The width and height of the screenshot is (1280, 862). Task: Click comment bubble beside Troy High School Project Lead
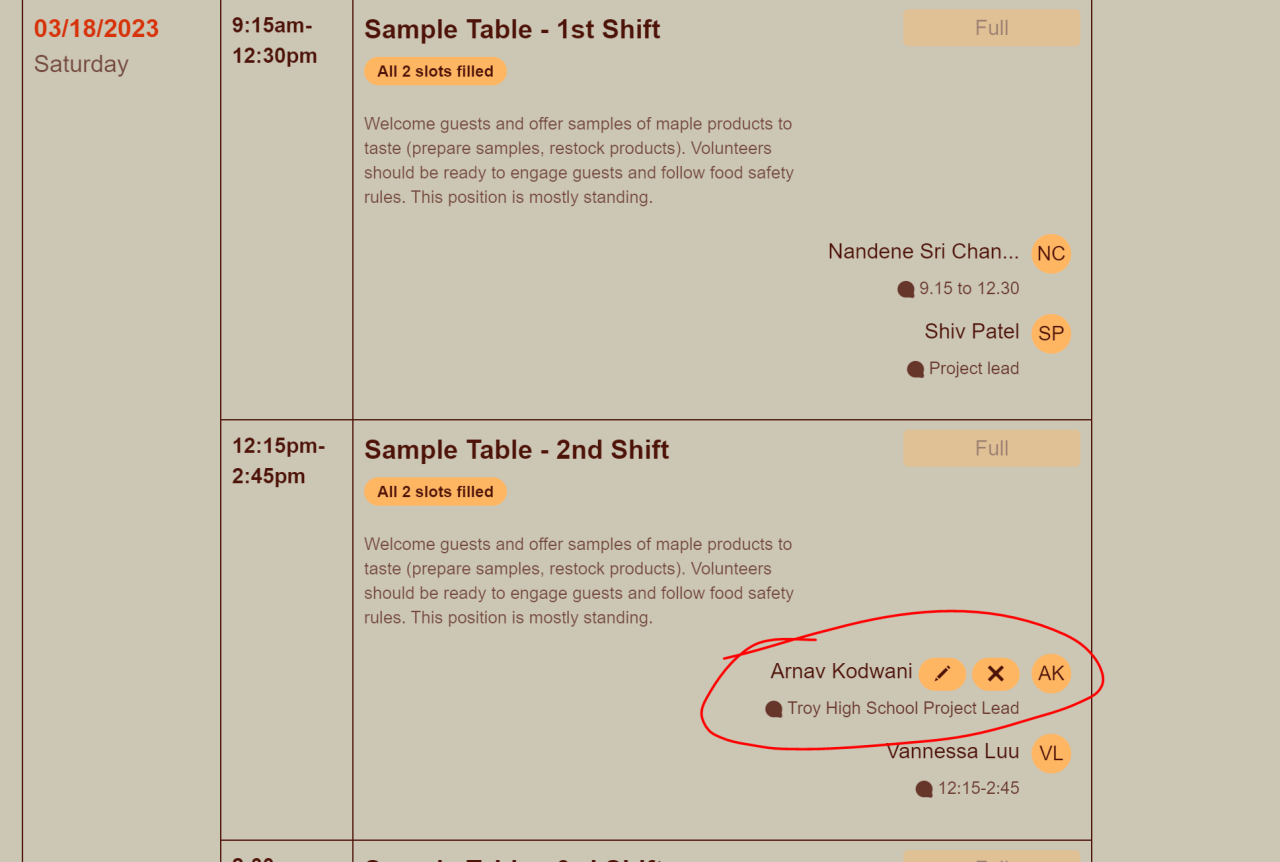[x=773, y=709]
